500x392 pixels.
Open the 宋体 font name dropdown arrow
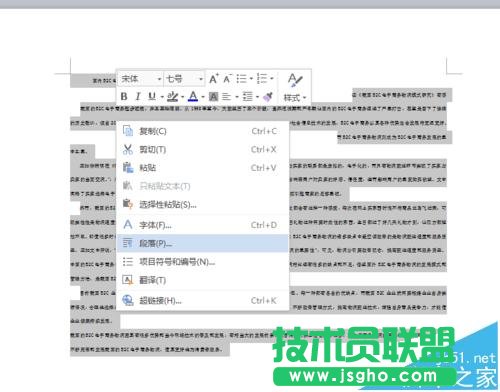(x=159, y=79)
